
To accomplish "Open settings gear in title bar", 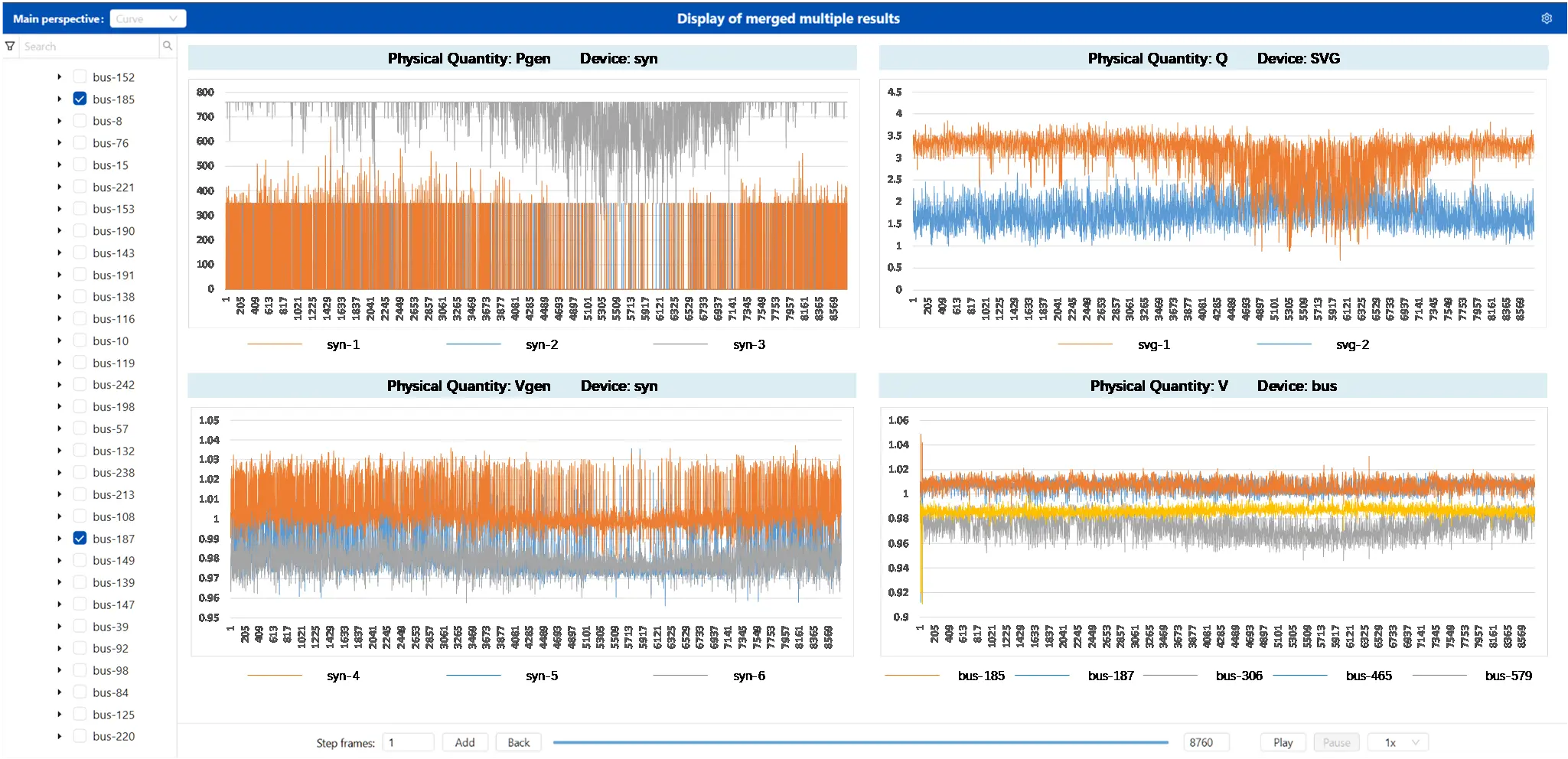I will (x=1546, y=18).
